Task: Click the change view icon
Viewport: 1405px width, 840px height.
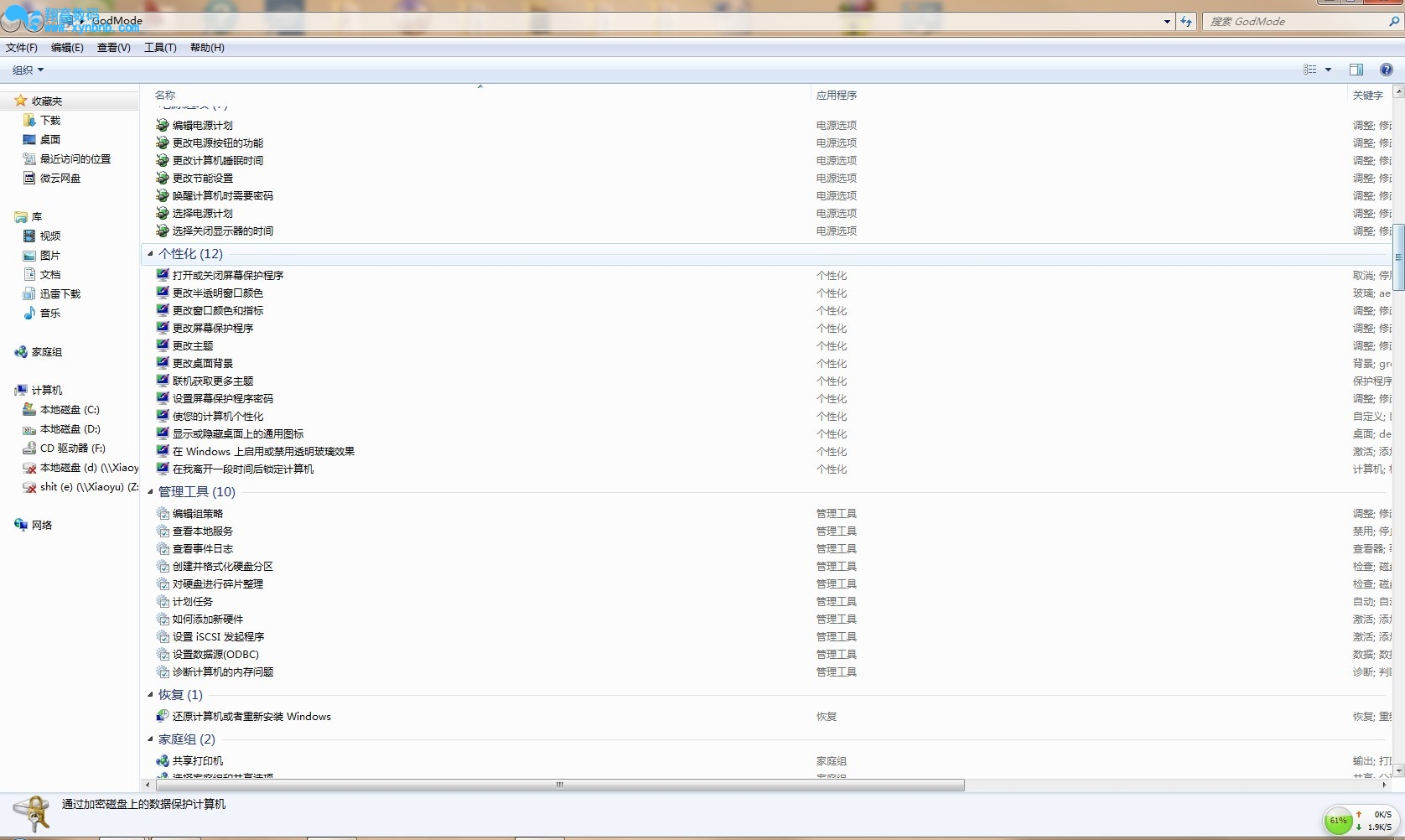Action: [x=1310, y=70]
